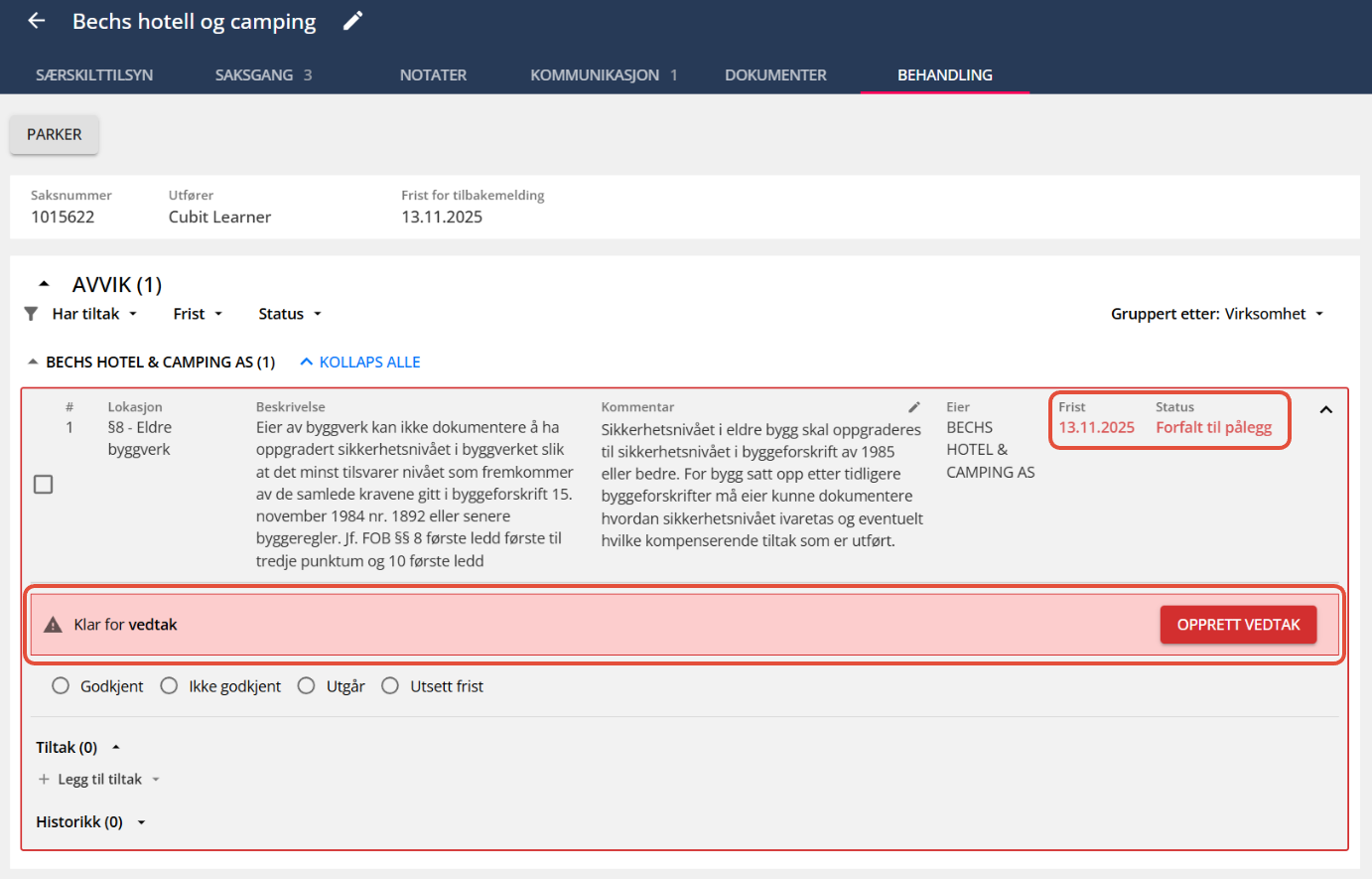Click the Klar for vedtak message
The width and height of the screenshot is (1372, 879).
click(125, 625)
